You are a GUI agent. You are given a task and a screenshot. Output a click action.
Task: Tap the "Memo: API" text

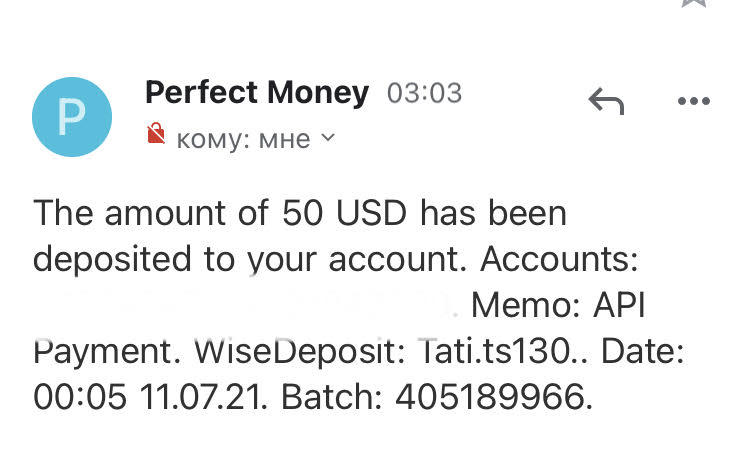click(558, 305)
